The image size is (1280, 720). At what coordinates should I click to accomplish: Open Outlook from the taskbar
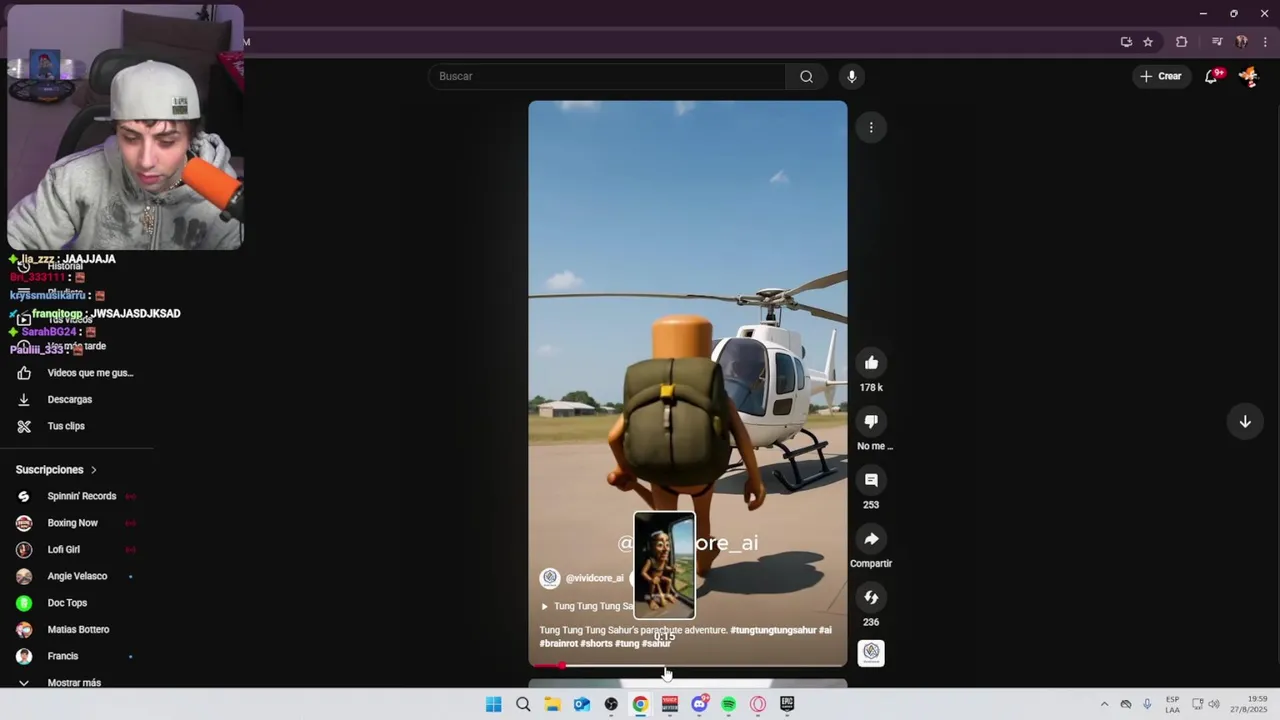tap(582, 704)
